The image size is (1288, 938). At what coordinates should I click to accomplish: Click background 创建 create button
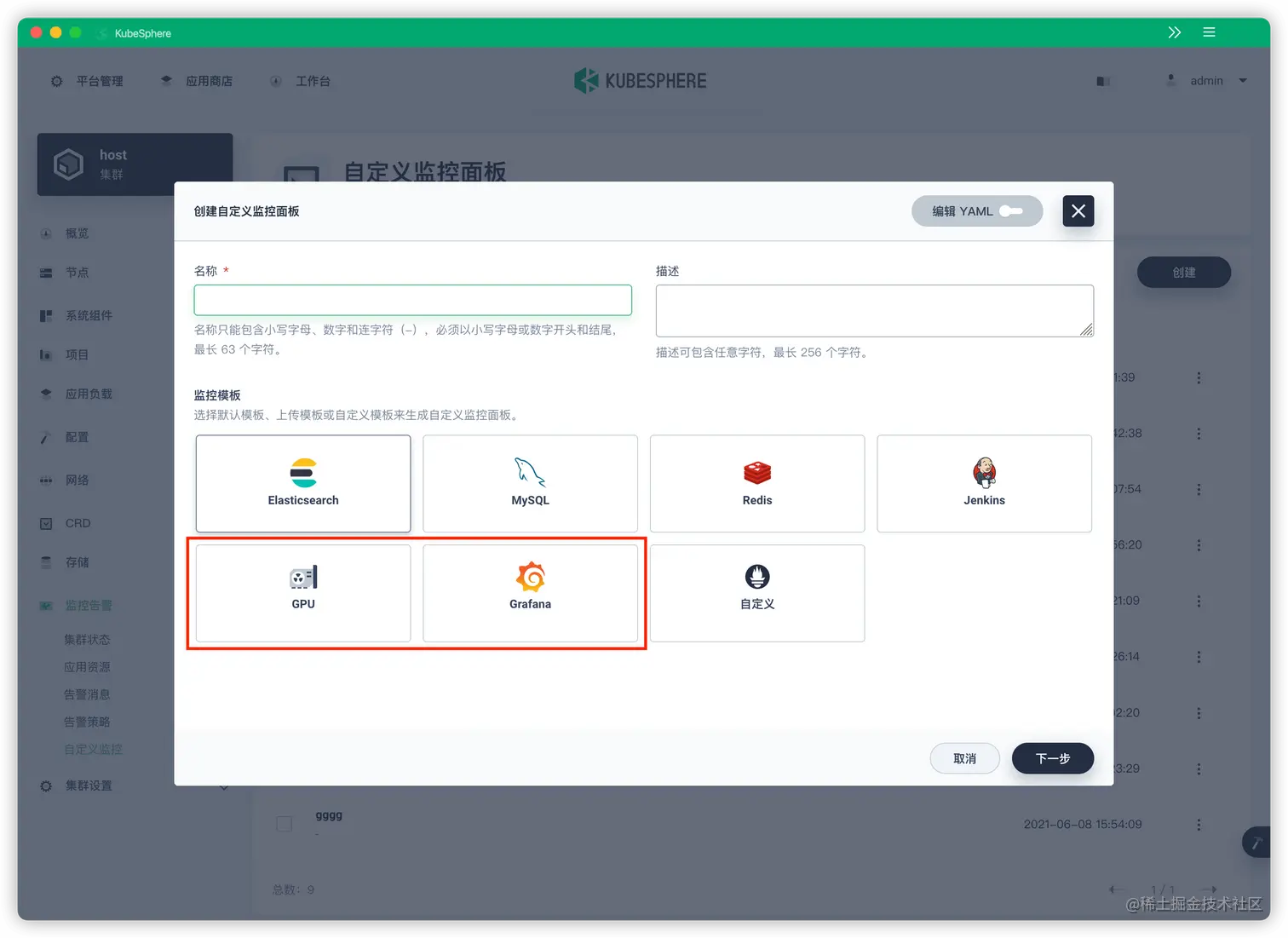click(x=1184, y=273)
